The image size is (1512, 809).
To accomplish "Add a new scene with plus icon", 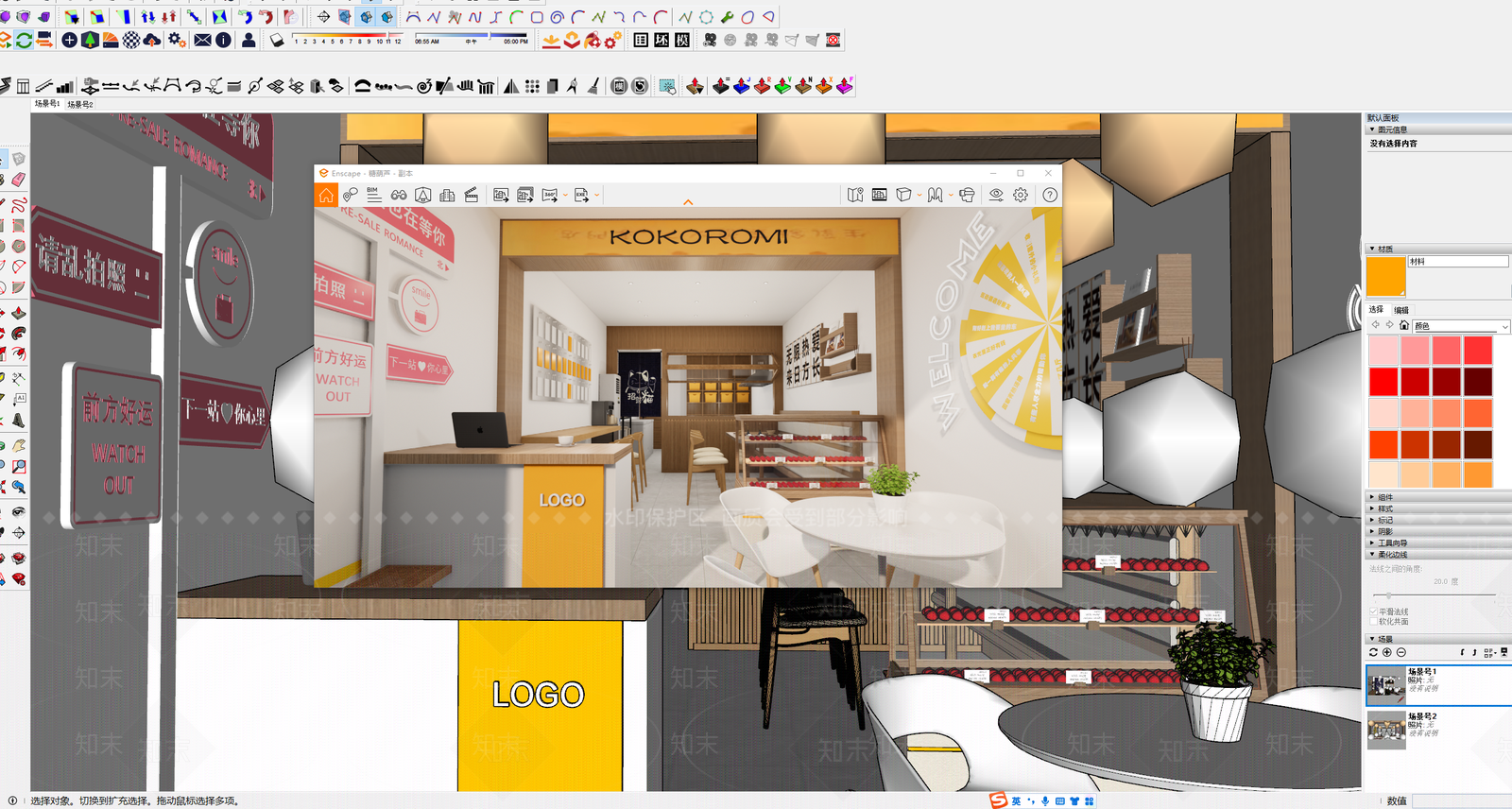I will pos(1387,652).
